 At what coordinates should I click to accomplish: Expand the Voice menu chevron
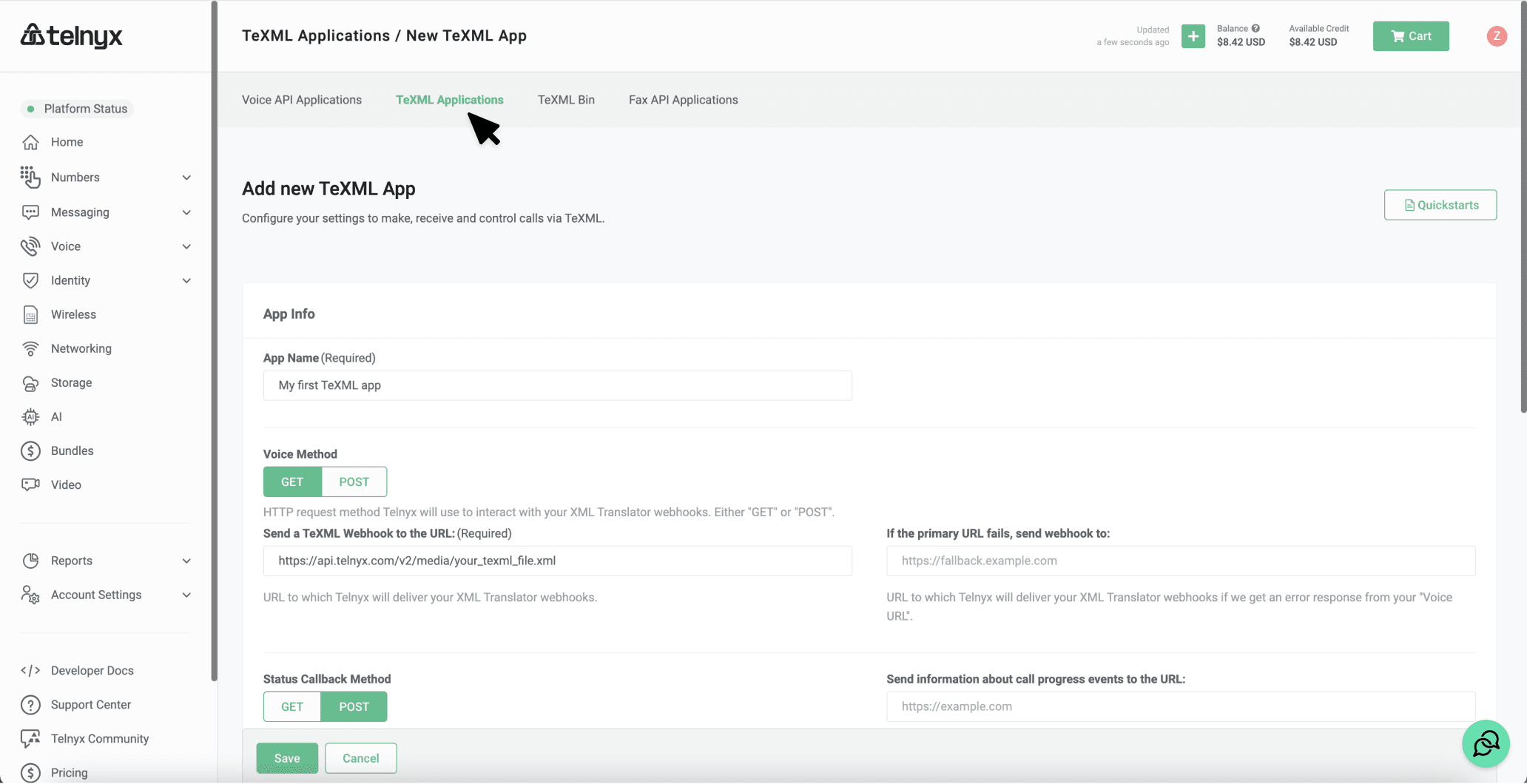tap(186, 246)
